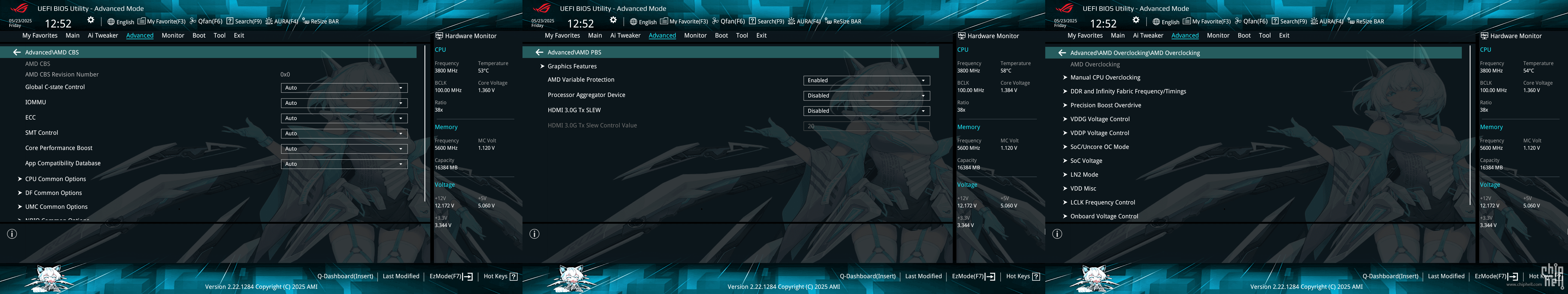Click Last Modified on the AMD CBS screen
This screenshot has width=1568, height=294.
point(401,276)
